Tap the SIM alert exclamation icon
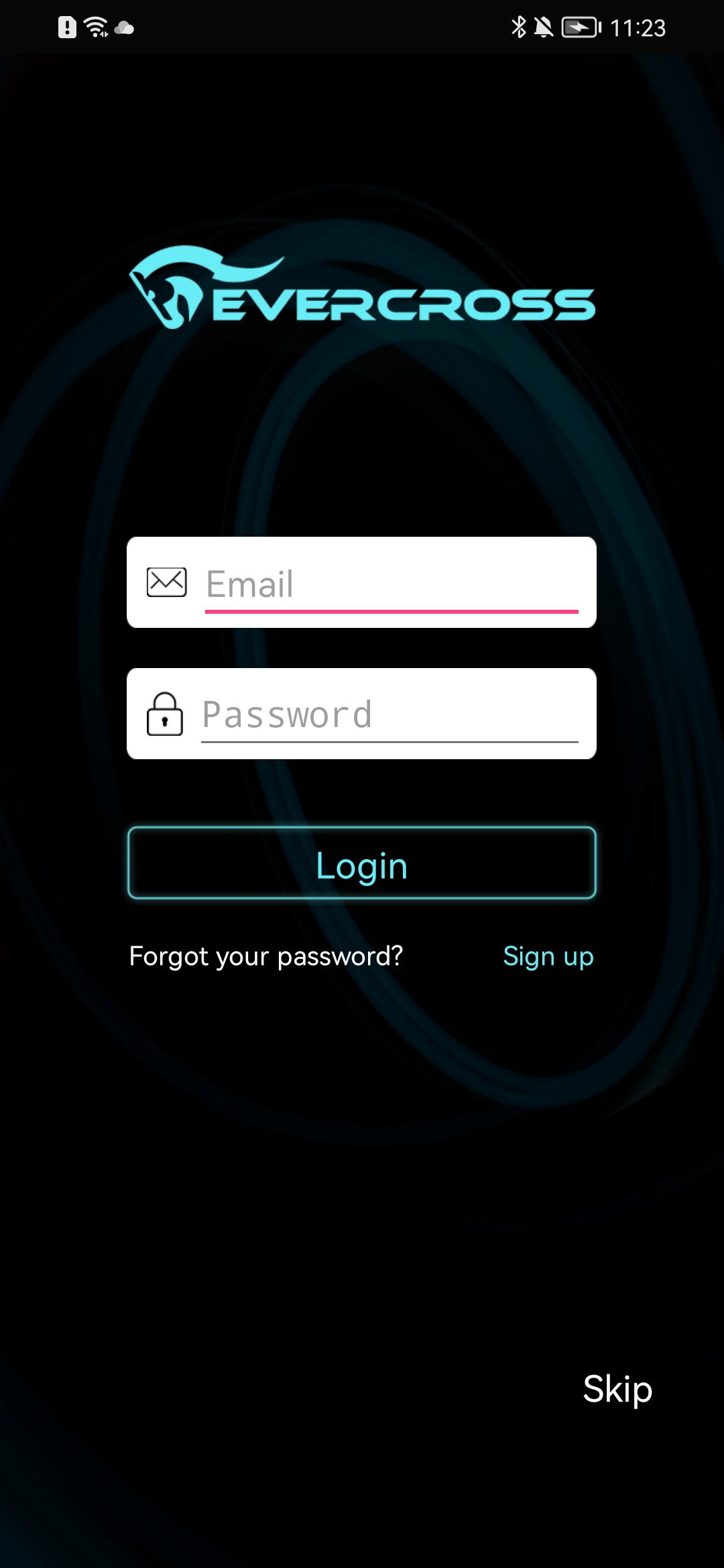724x1568 pixels. 67,27
